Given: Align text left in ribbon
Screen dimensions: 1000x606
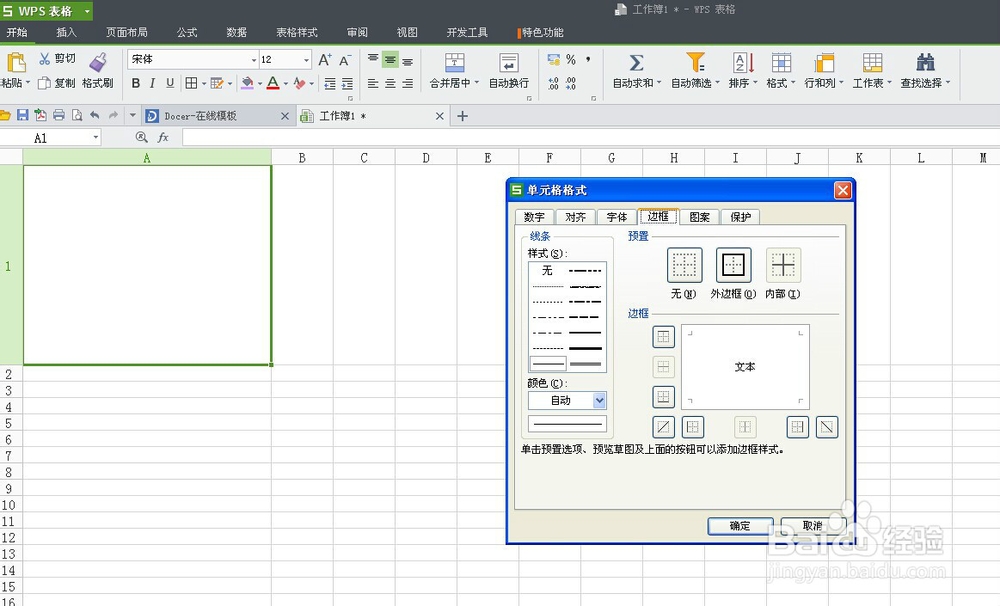Looking at the screenshot, I should [373, 84].
